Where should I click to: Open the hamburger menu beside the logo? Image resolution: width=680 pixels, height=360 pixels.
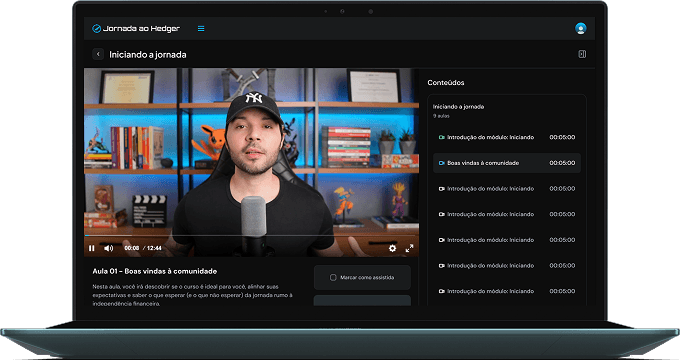click(x=201, y=29)
